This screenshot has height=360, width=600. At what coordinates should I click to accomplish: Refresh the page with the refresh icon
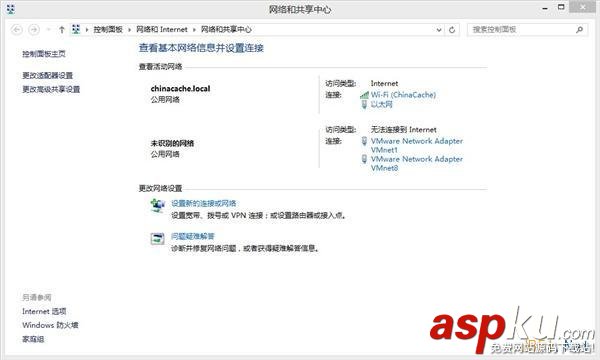coord(452,29)
